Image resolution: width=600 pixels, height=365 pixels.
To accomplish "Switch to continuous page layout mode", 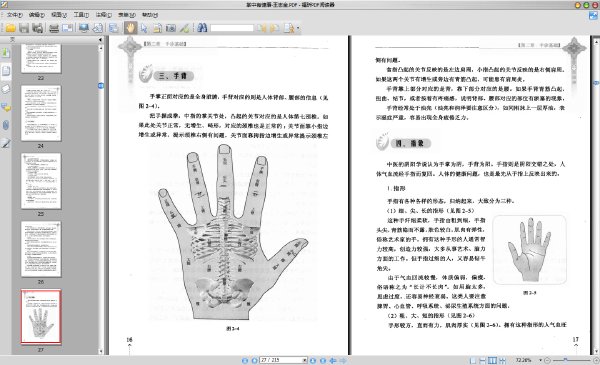I will [483, 360].
